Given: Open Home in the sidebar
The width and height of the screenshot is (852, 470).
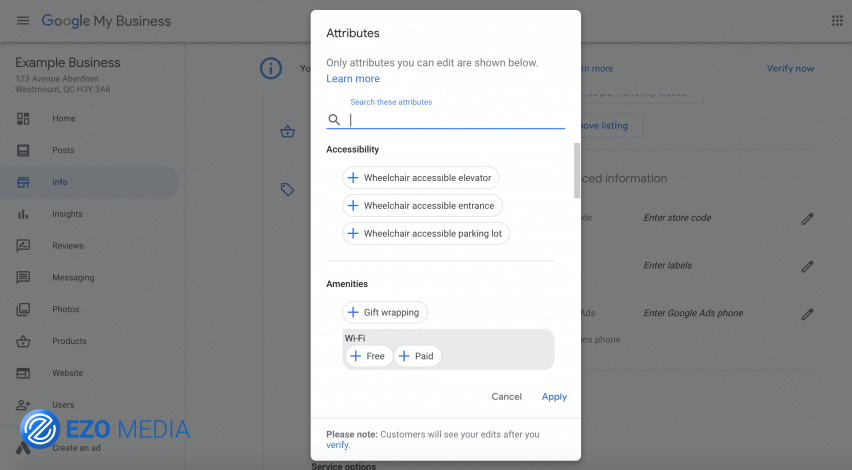Looking at the screenshot, I should pyautogui.click(x=64, y=118).
